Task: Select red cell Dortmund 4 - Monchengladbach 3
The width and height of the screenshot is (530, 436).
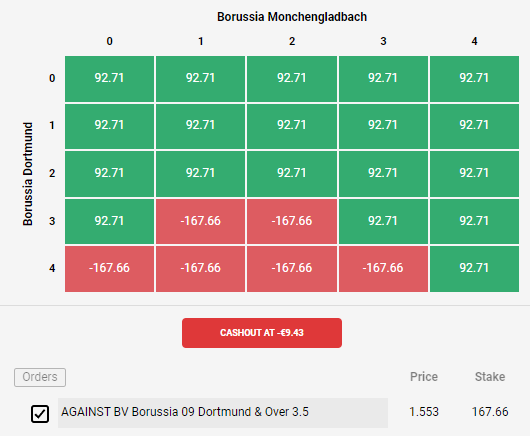Action: [383, 269]
